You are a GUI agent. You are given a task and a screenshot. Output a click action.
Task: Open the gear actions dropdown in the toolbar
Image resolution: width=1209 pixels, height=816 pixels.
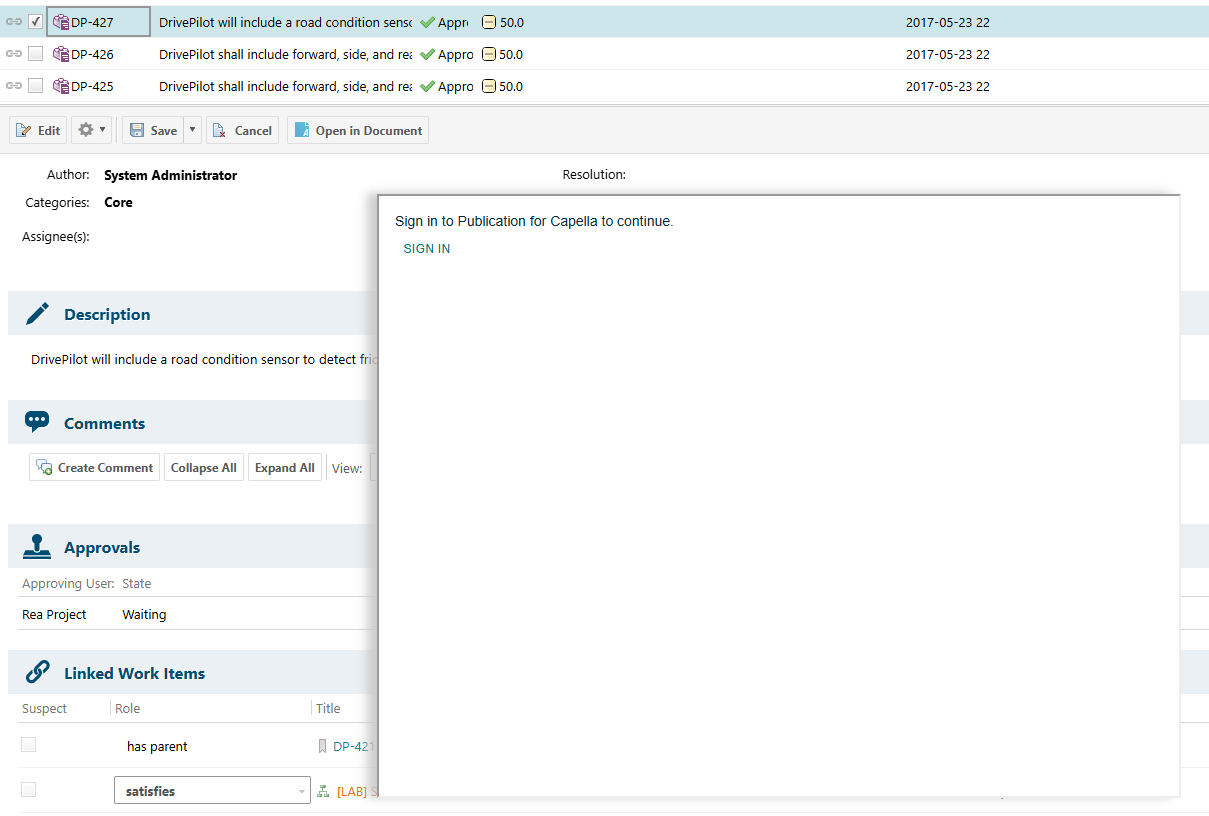click(91, 130)
